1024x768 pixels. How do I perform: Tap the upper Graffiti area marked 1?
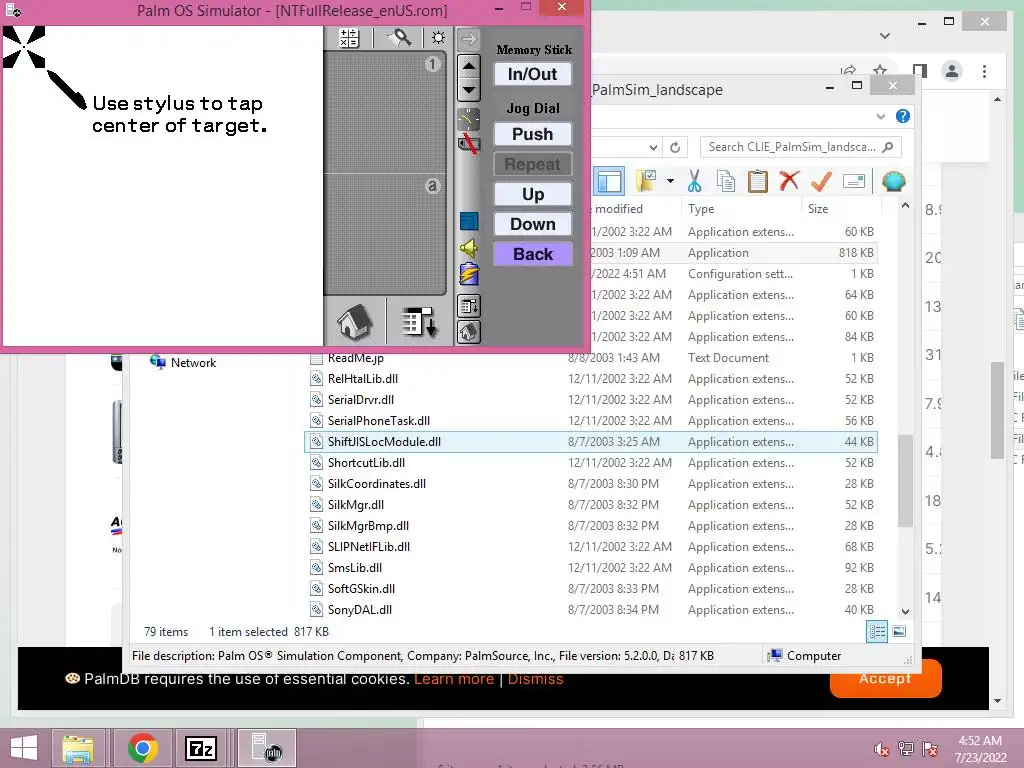[x=385, y=112]
